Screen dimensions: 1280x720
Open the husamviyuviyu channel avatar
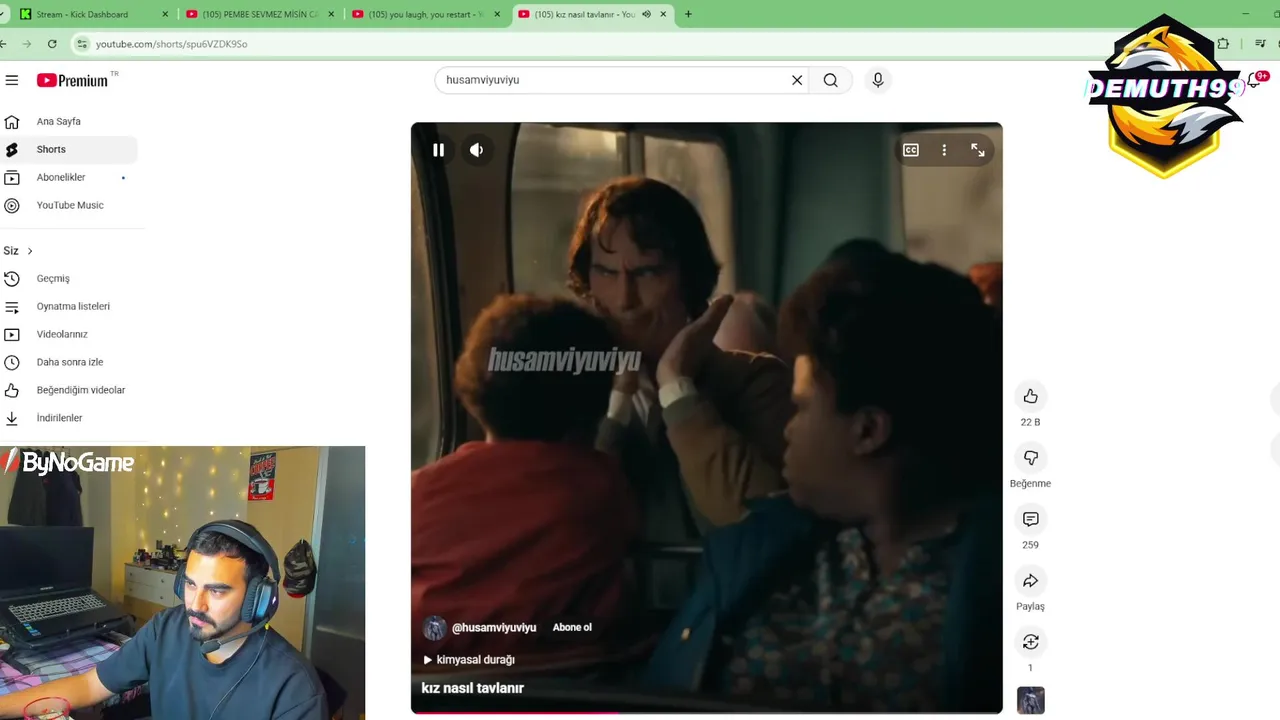coord(434,628)
